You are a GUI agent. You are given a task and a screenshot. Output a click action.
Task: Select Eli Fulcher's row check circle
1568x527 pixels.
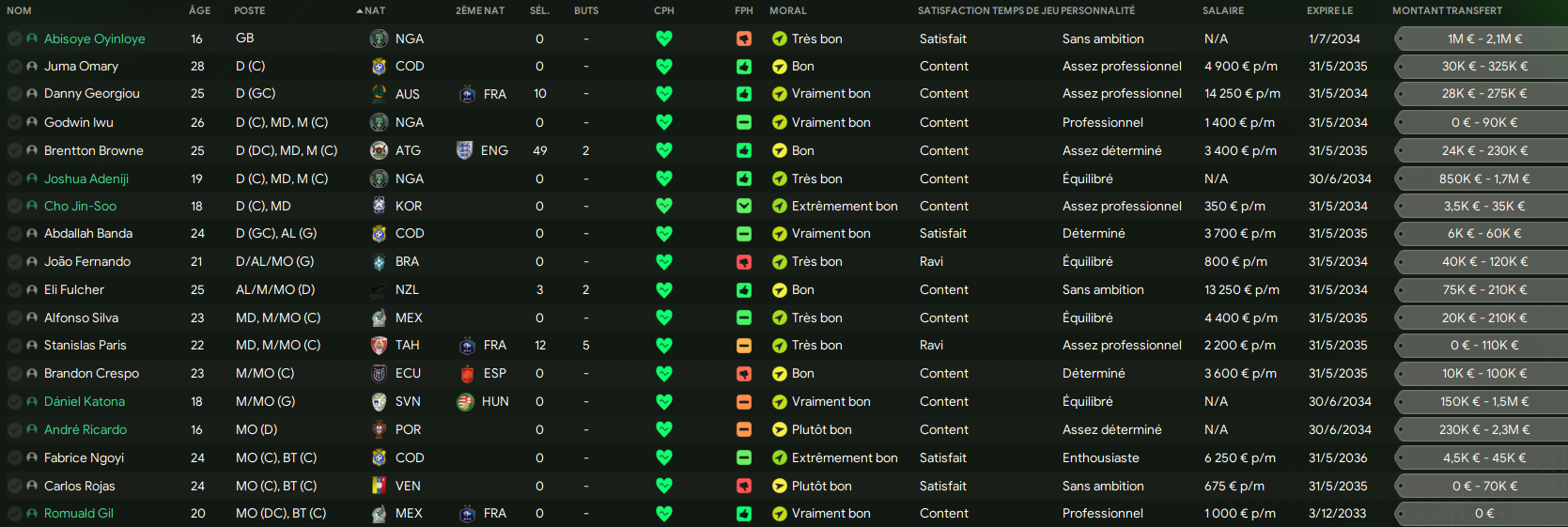click(15, 290)
